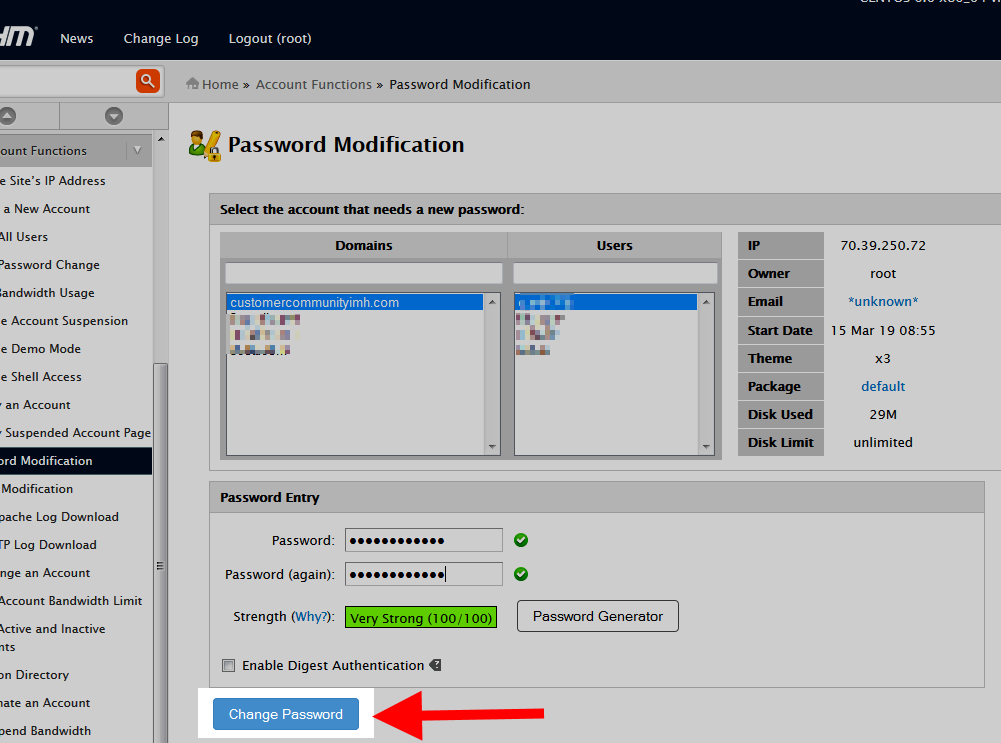The width and height of the screenshot is (1001, 743).
Task: Click Start Date value 15 Mar 19 08:55
Action: point(883,330)
